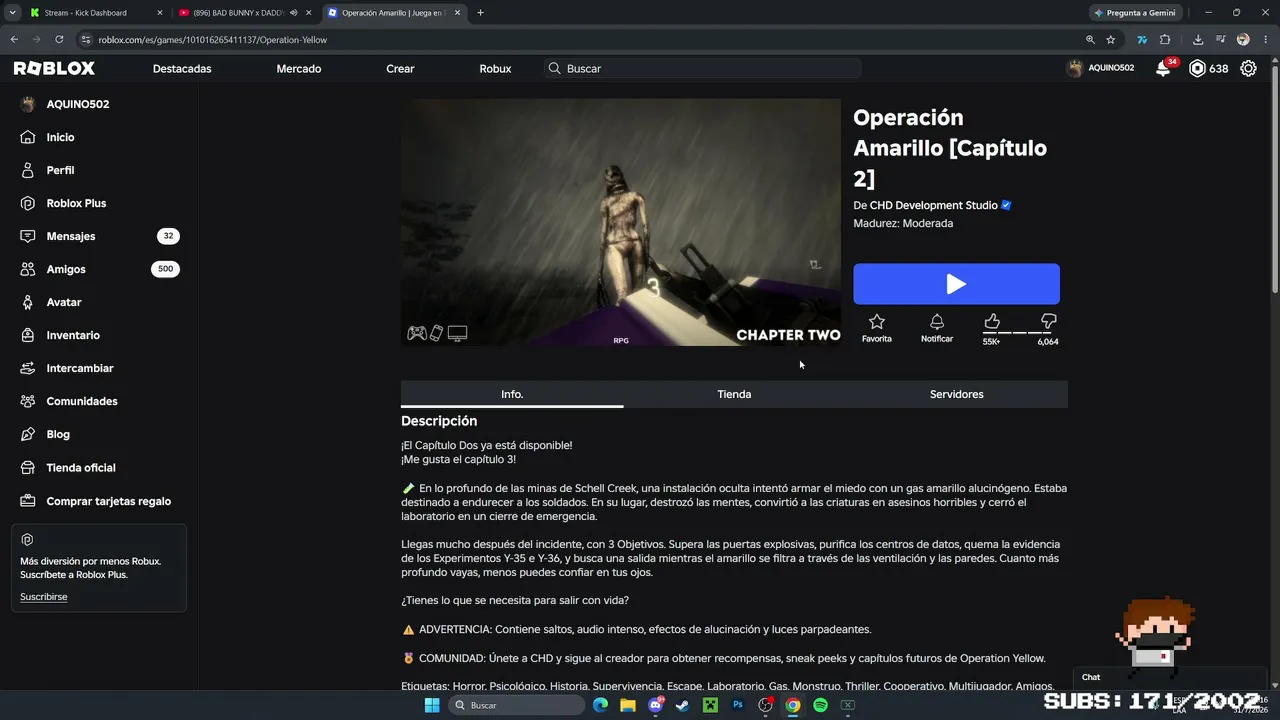Screen dimensions: 1280x720
Task: Open Mercado in the Roblox header
Action: click(299, 69)
